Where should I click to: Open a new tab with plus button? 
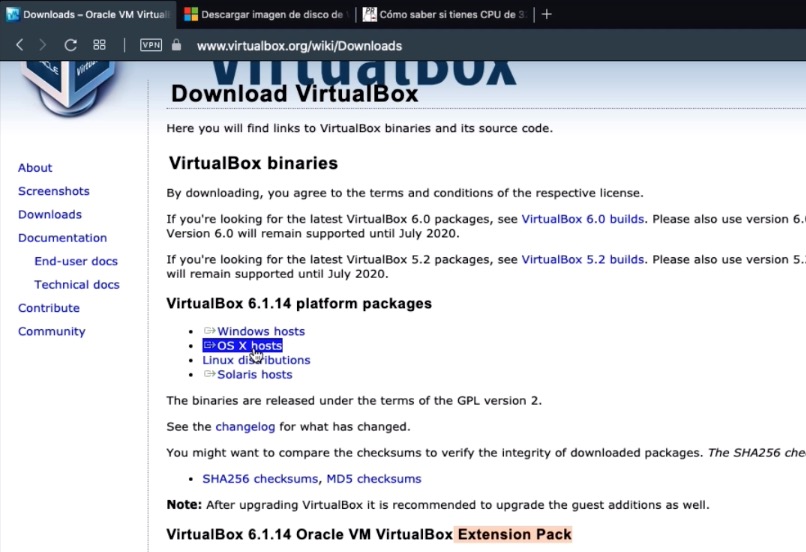[x=547, y=14]
